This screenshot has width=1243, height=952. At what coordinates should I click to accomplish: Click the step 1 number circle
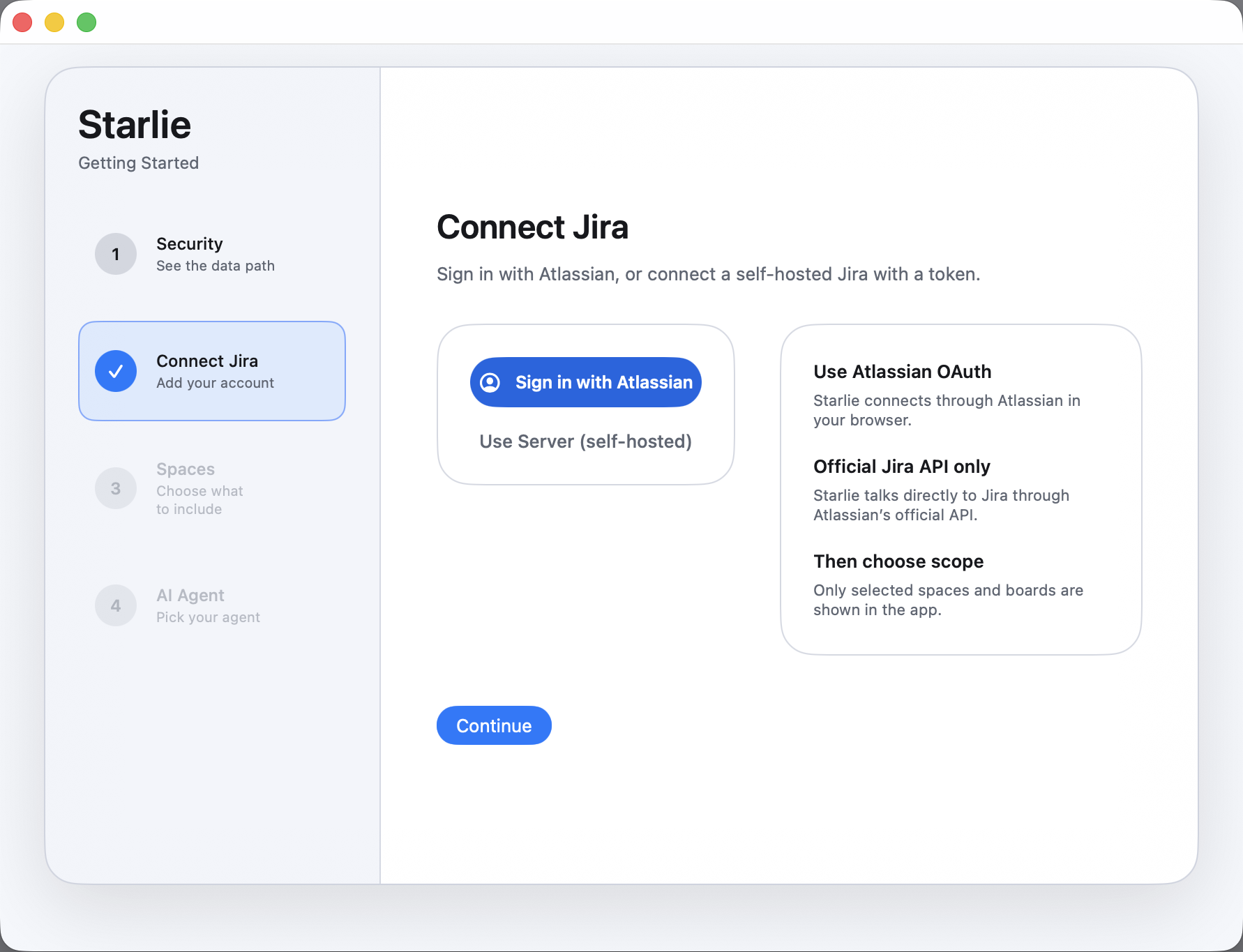[x=116, y=254]
